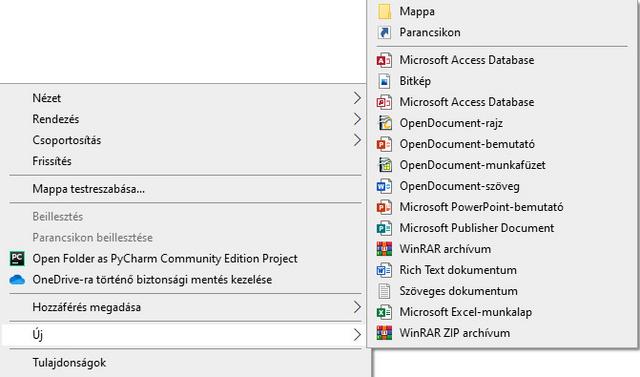Click the WinRAR archívum icon
Image resolution: width=640 pixels, height=377 pixels.
click(x=384, y=249)
